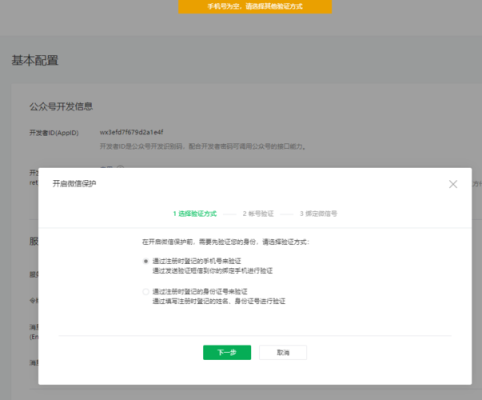Click the name and ID verification description text
The height and width of the screenshot is (400, 482).
[x=219, y=301]
